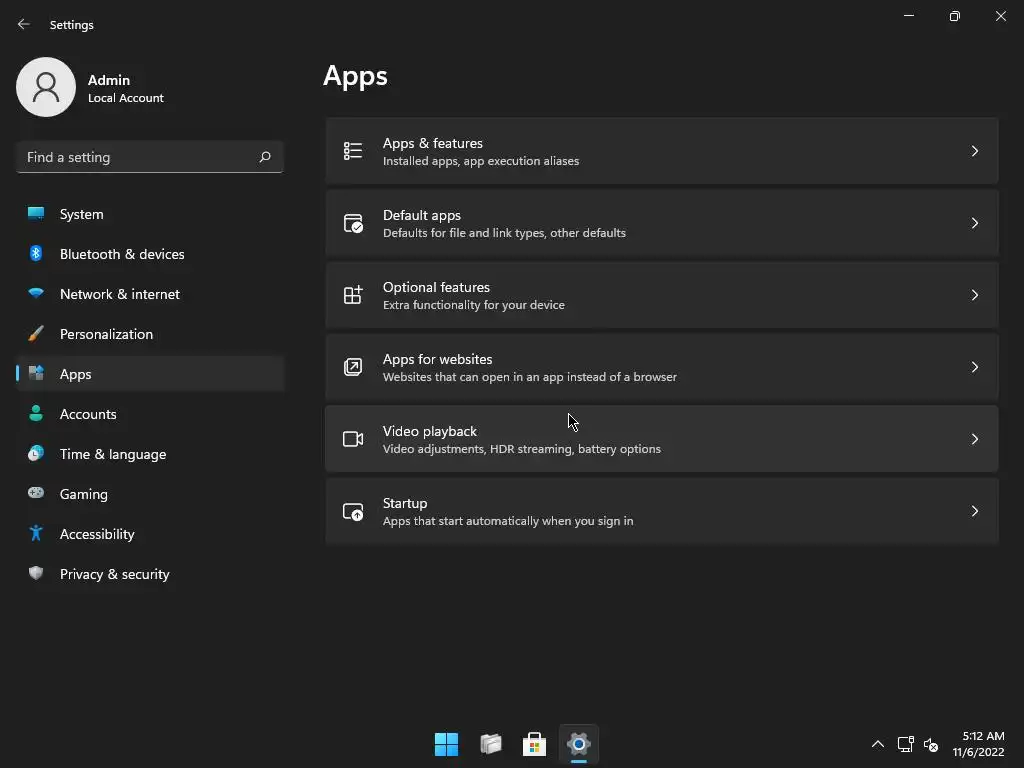Screen dimensions: 1024x768
Task: Show hidden icons in the system tray
Action: [x=878, y=744]
